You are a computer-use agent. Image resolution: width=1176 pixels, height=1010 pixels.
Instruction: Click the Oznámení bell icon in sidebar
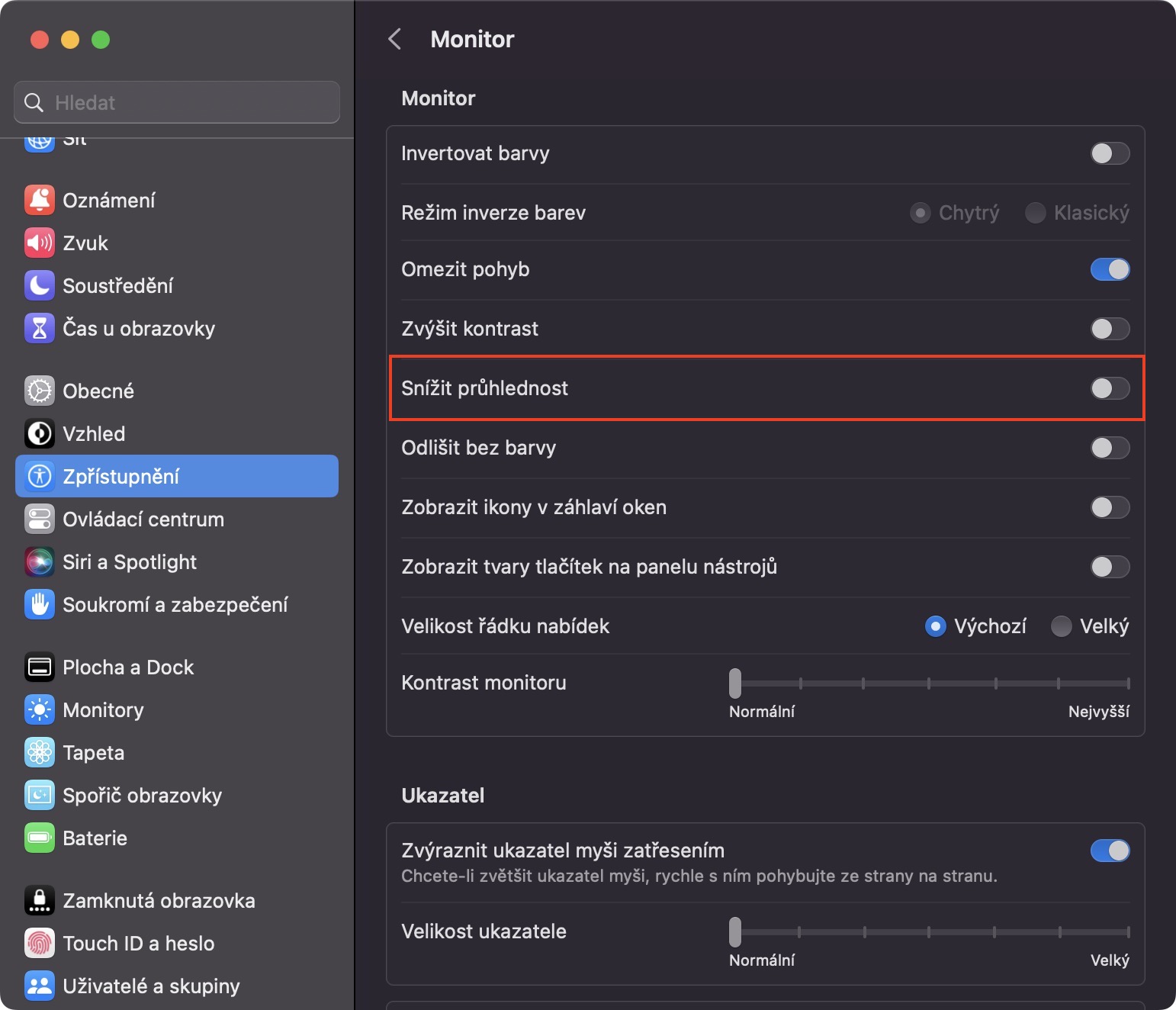40,200
